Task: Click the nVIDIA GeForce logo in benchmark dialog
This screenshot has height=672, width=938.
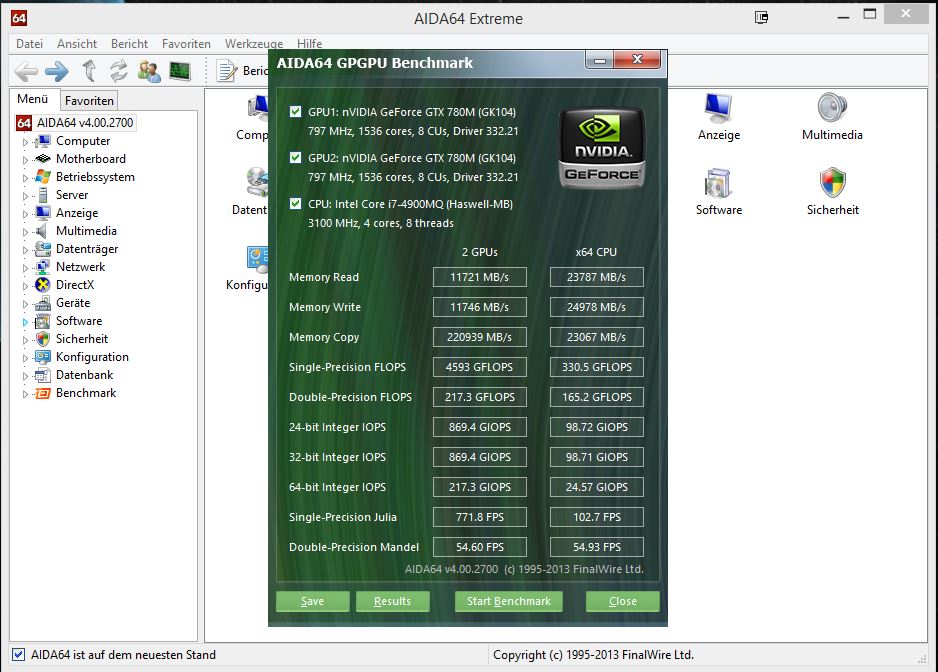Action: [602, 148]
